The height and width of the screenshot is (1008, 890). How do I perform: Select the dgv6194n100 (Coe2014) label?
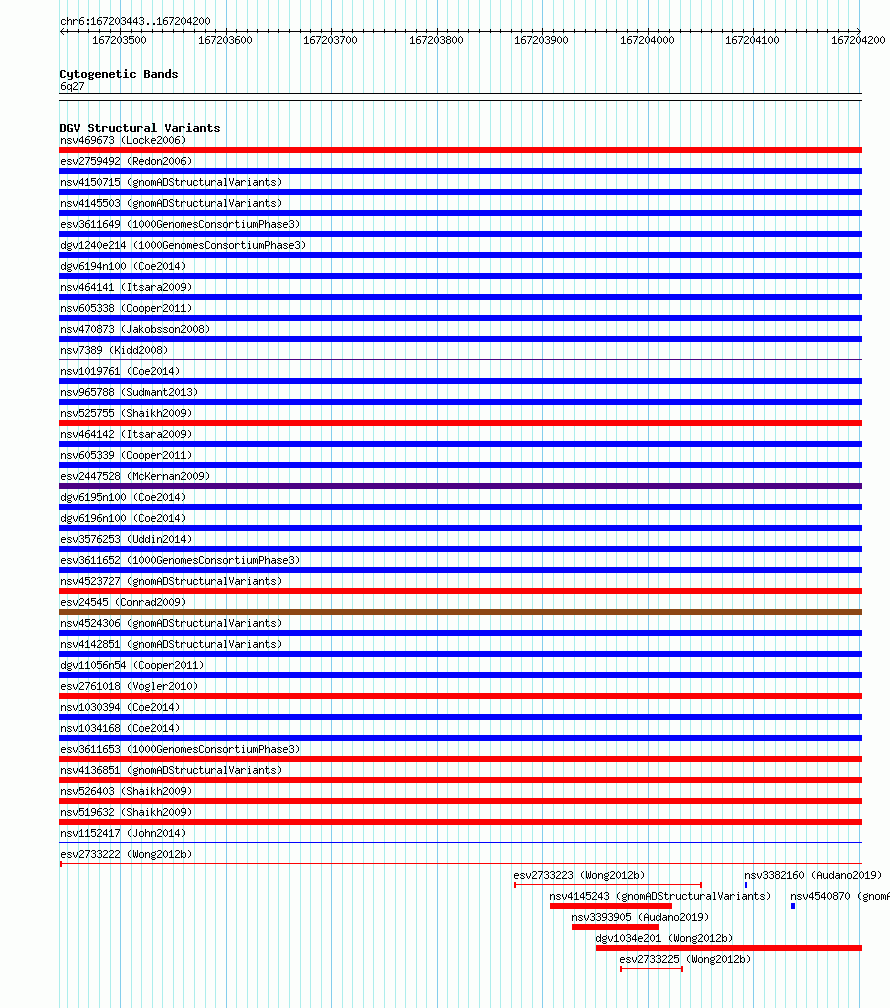coord(123,266)
